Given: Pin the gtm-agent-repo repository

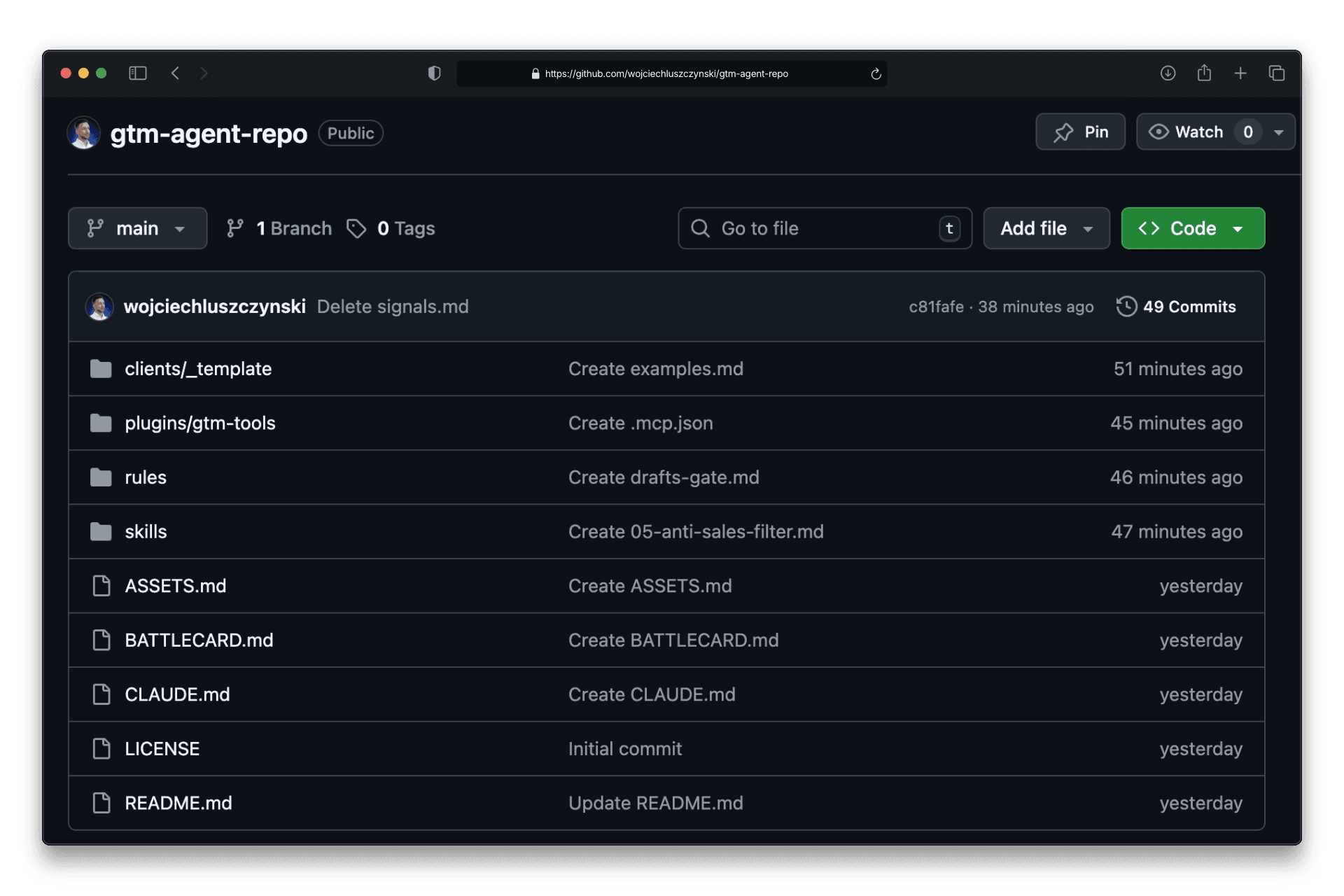Looking at the screenshot, I should click(1080, 132).
